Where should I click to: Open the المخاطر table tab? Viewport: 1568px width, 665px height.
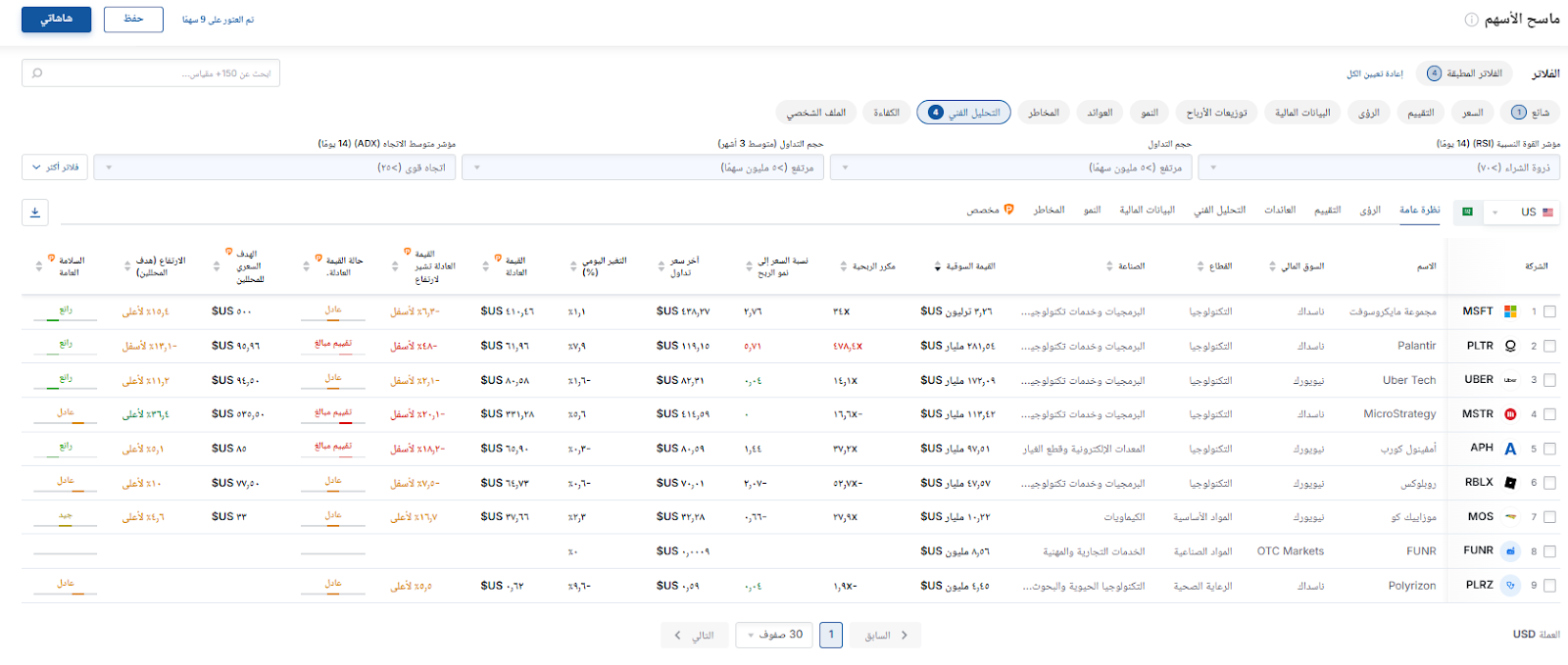(x=1049, y=210)
